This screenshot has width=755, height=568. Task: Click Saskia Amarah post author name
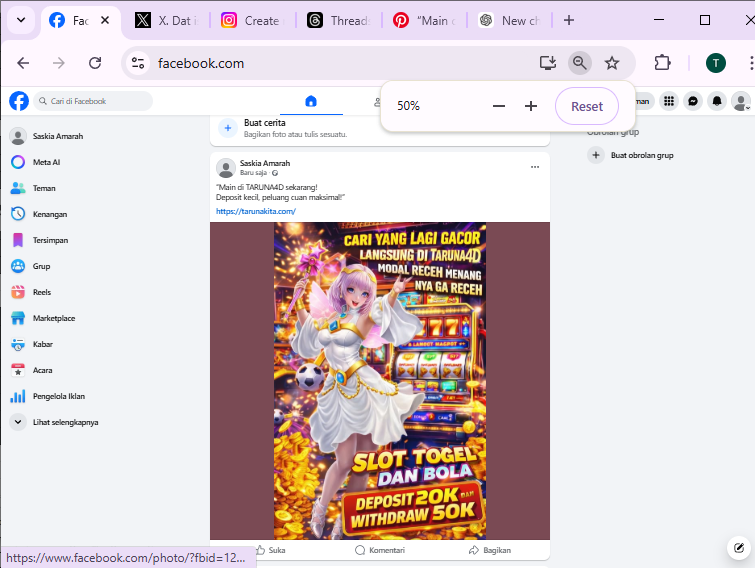265,163
